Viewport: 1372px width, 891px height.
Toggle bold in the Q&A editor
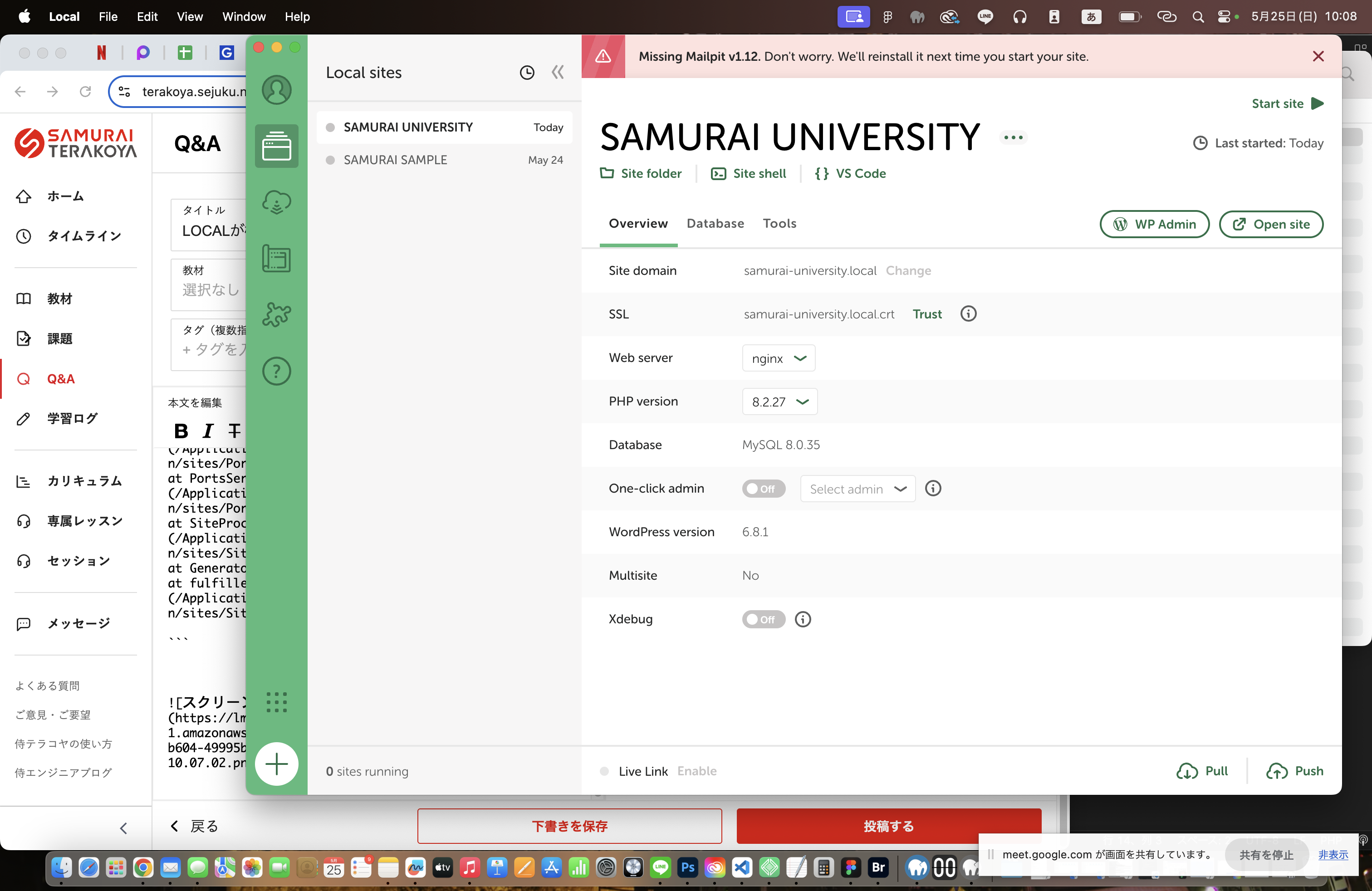(x=181, y=431)
